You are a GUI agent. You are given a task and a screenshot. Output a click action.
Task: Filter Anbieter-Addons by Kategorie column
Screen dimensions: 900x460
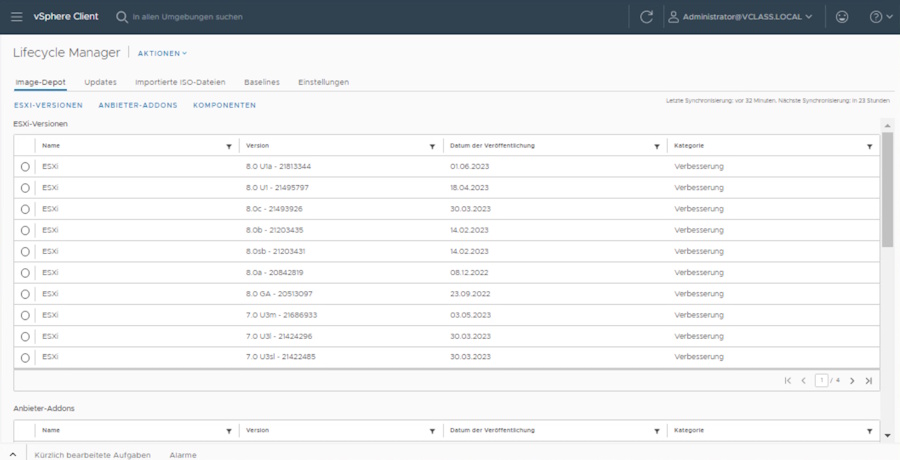coord(870,431)
